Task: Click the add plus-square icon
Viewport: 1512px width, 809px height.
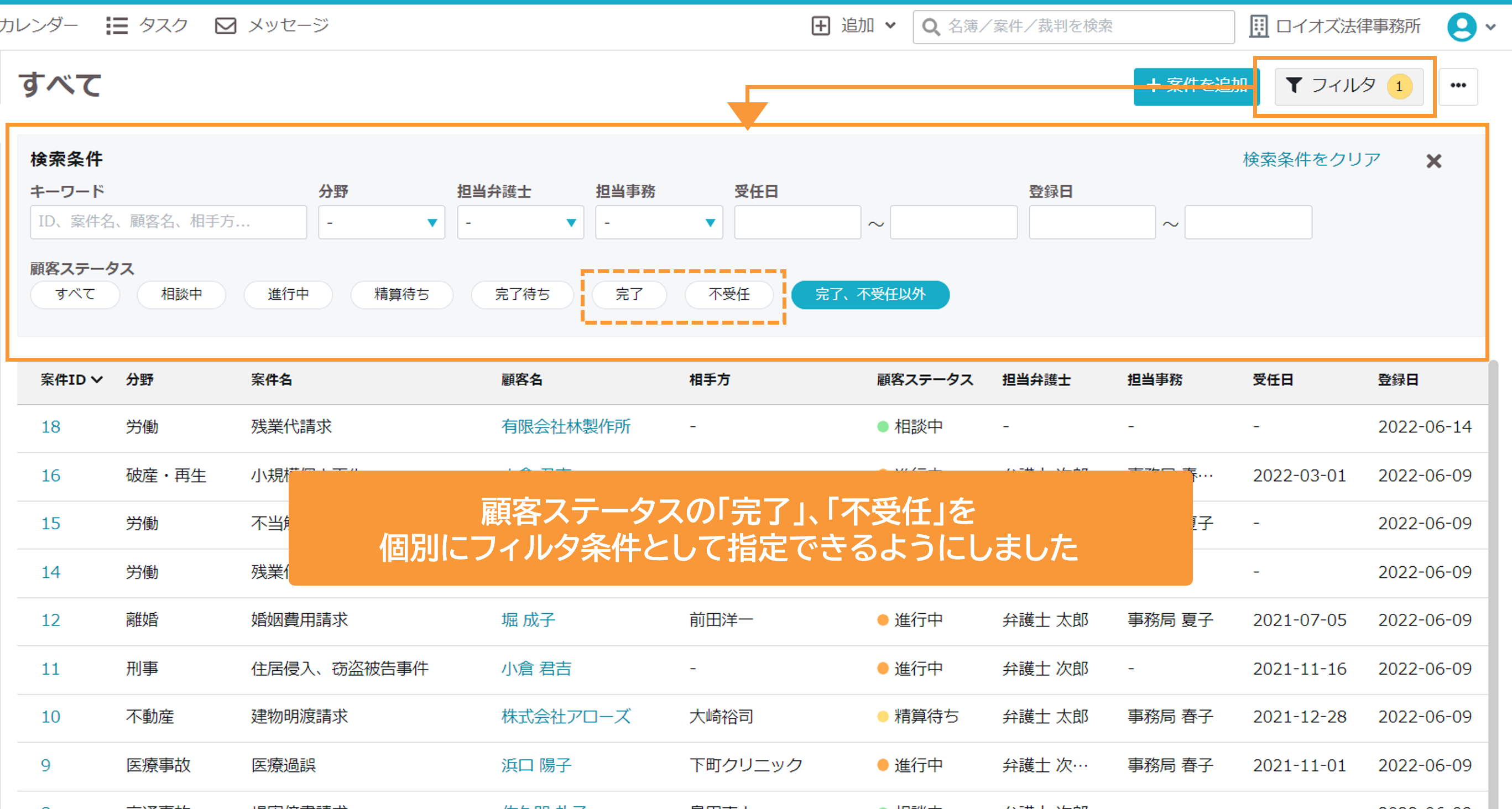Action: [x=820, y=26]
